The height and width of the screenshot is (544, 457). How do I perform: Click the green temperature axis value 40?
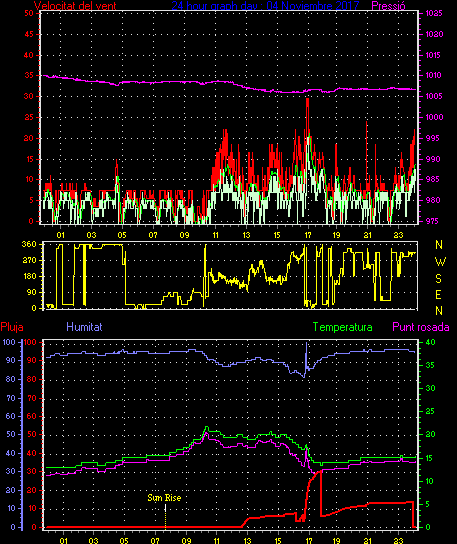pyautogui.click(x=430, y=342)
